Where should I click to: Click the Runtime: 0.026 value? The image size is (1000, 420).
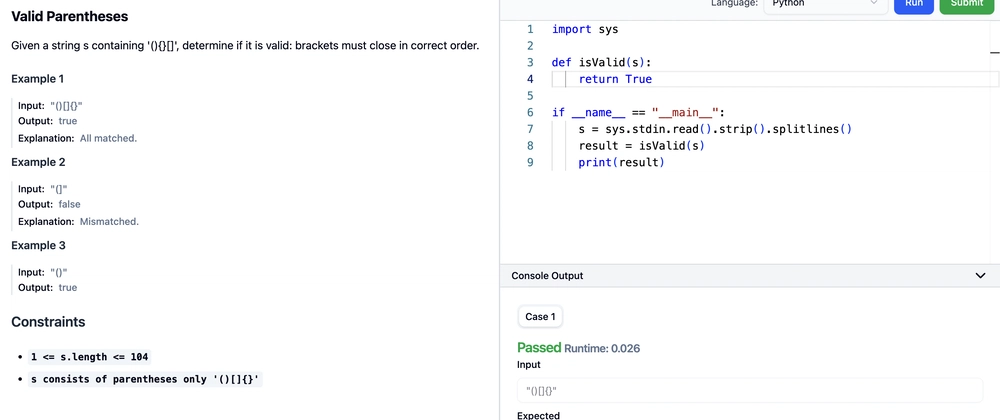(x=602, y=349)
